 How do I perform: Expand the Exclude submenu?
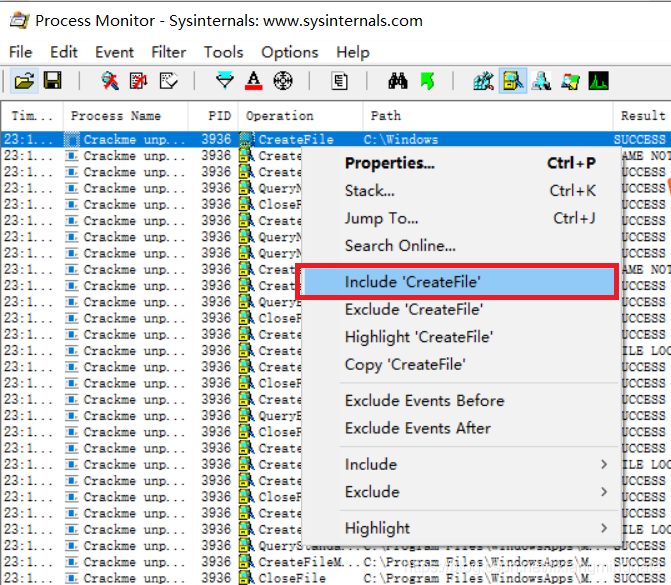460,492
